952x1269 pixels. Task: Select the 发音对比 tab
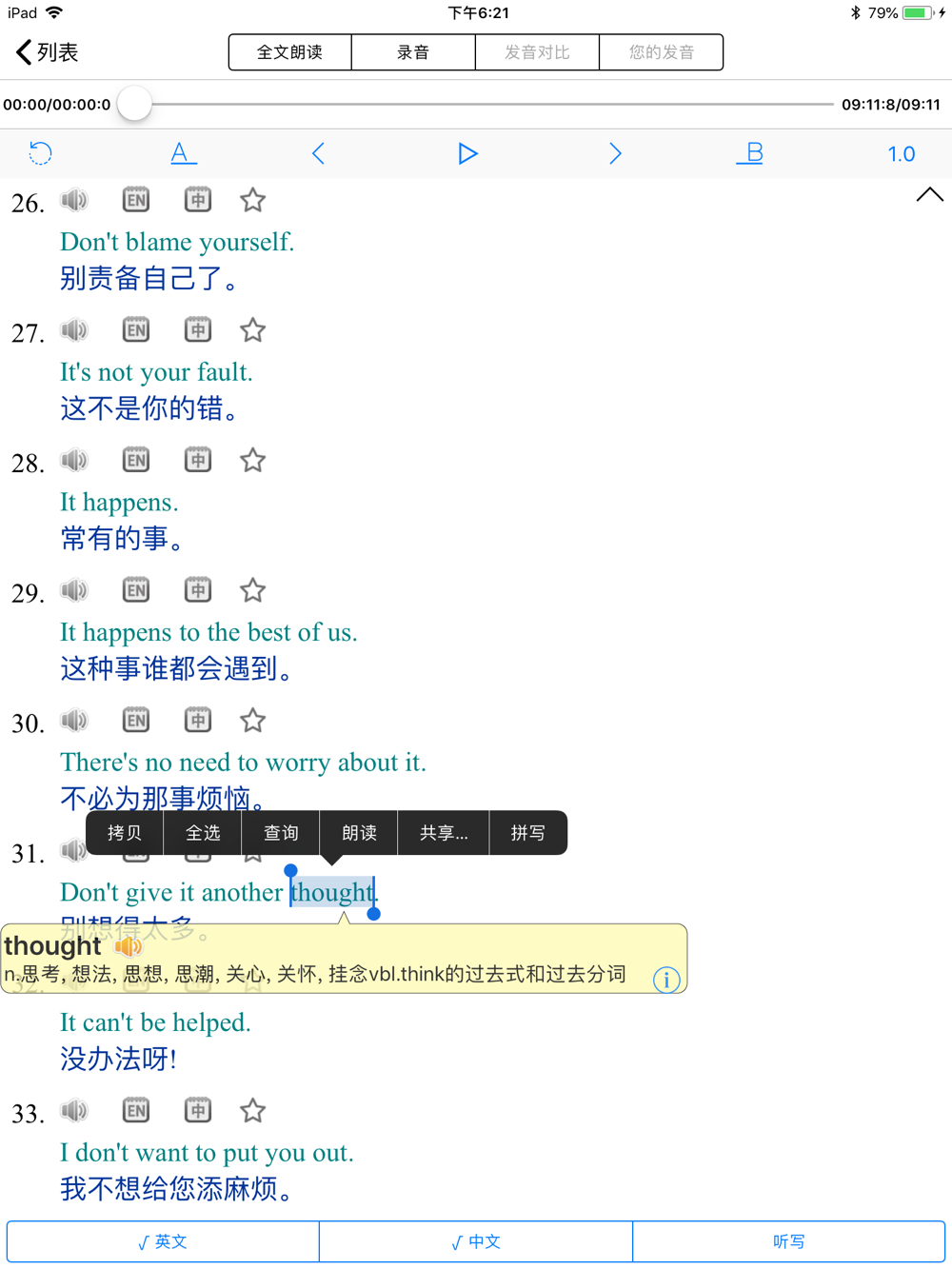point(537,52)
